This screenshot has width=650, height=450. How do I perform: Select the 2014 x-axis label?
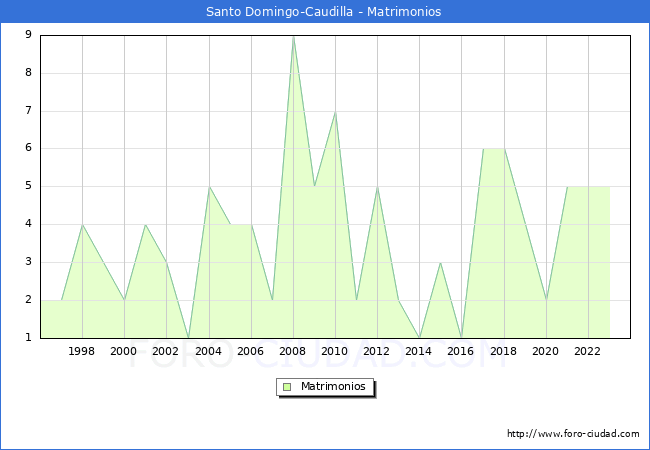[419, 351]
